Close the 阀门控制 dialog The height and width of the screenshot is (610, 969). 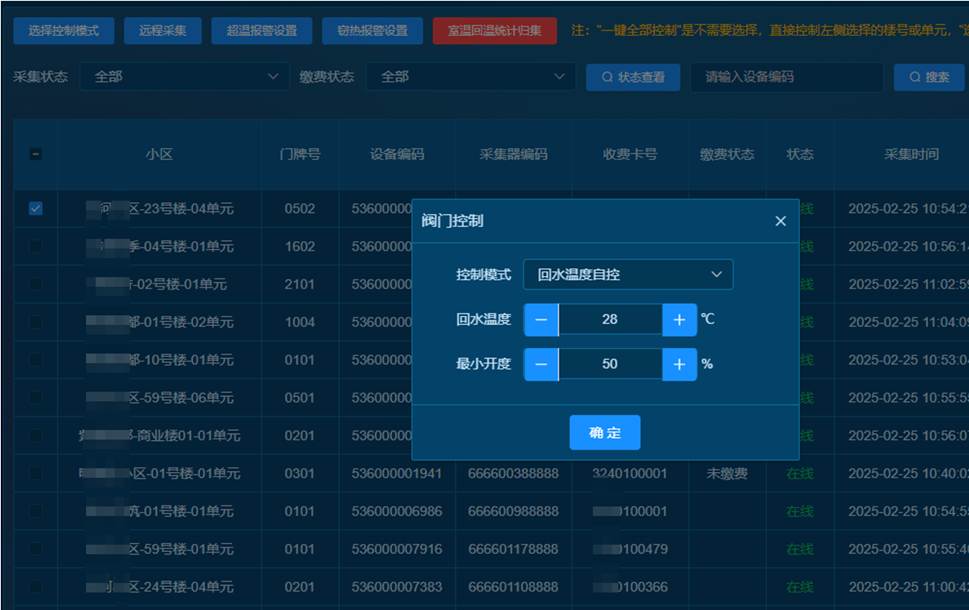point(780,221)
